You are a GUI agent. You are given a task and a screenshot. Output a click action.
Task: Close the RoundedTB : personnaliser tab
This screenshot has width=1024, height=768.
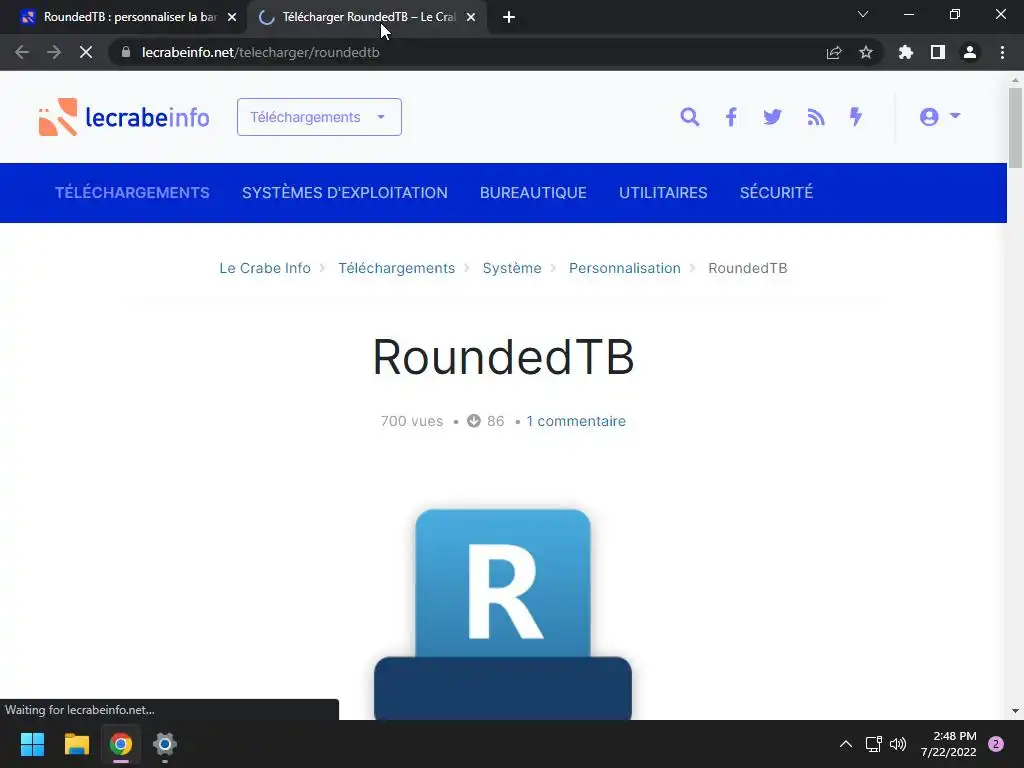point(232,17)
